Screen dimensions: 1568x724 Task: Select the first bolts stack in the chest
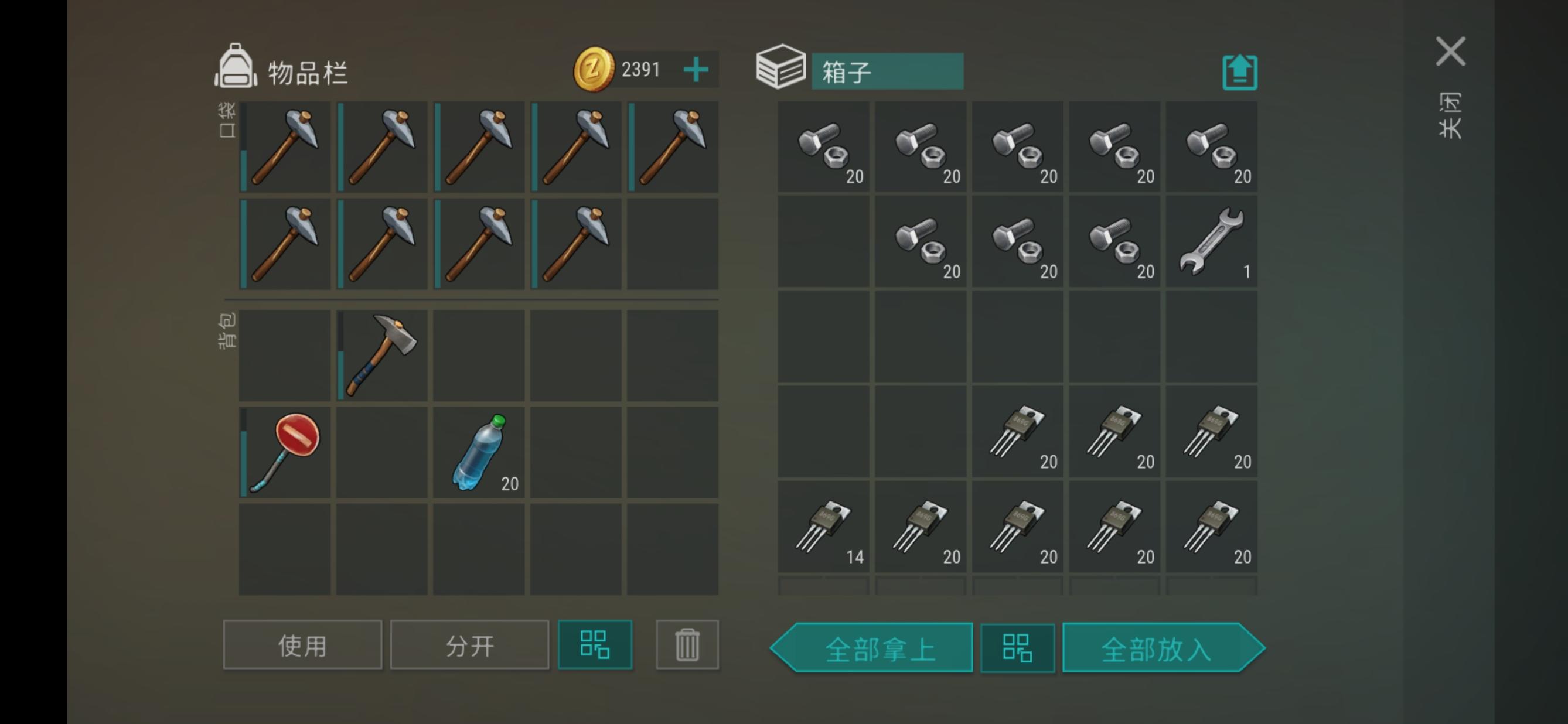(823, 147)
